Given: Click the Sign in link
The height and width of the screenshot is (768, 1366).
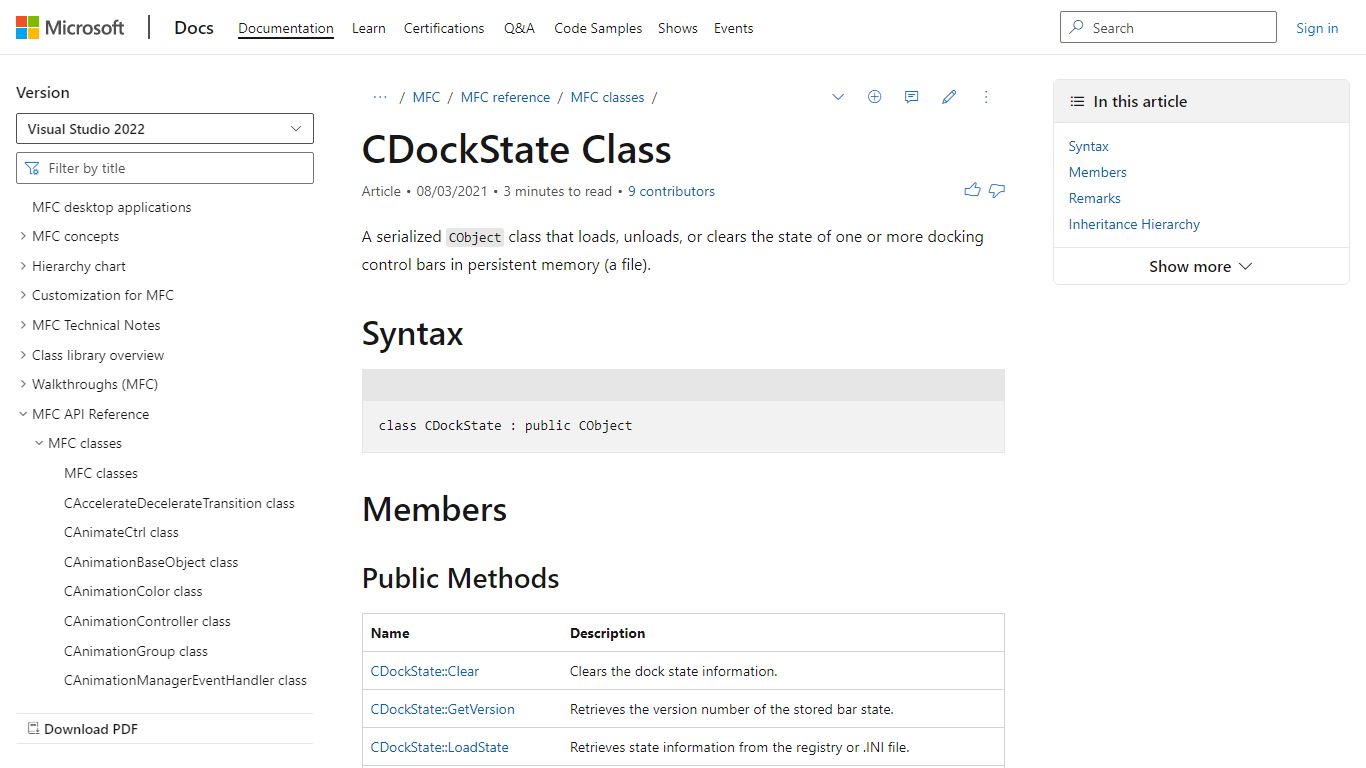Looking at the screenshot, I should point(1317,28).
